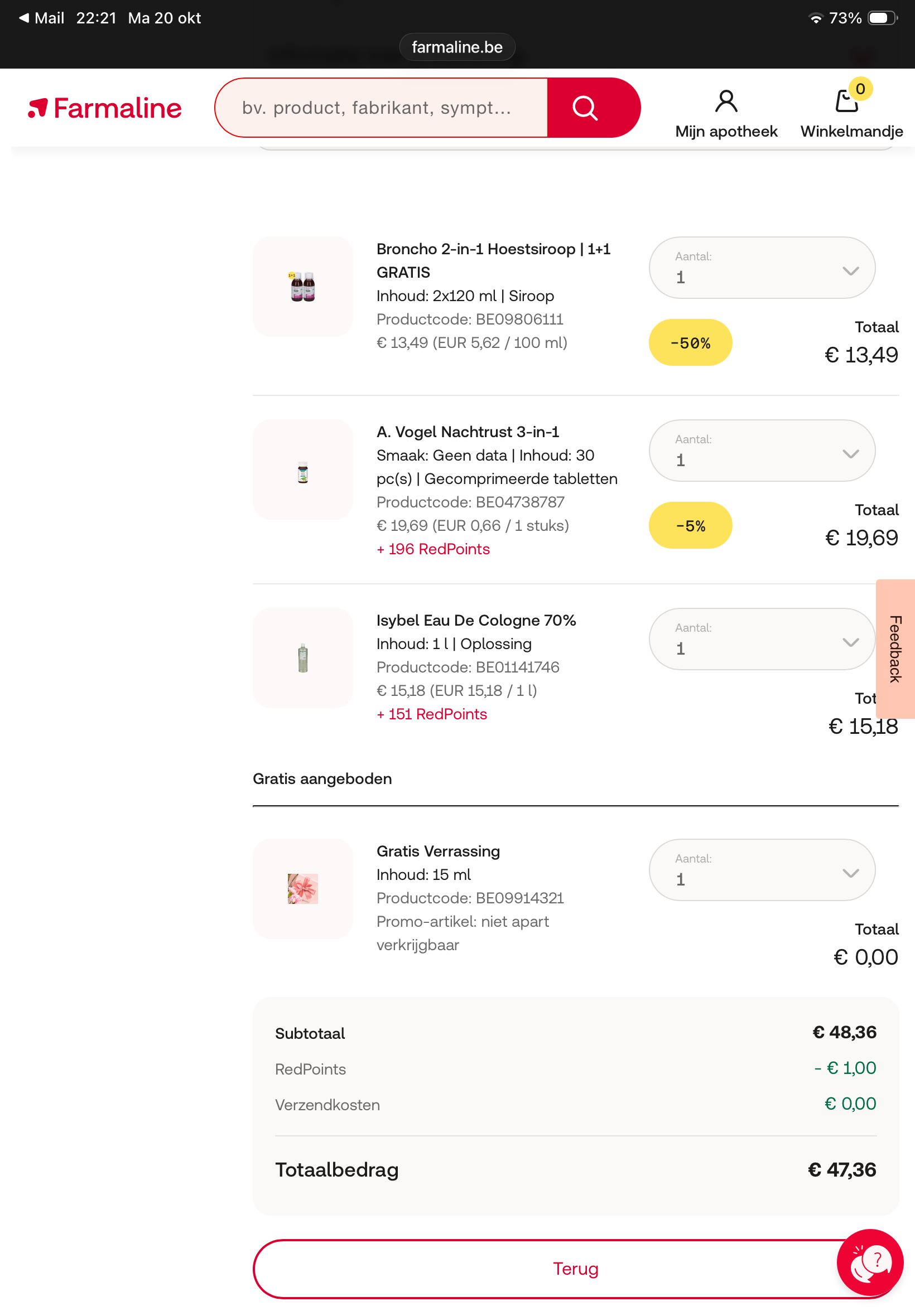Click the Farmaline logo
This screenshot has height=1316, width=915.
tap(105, 108)
